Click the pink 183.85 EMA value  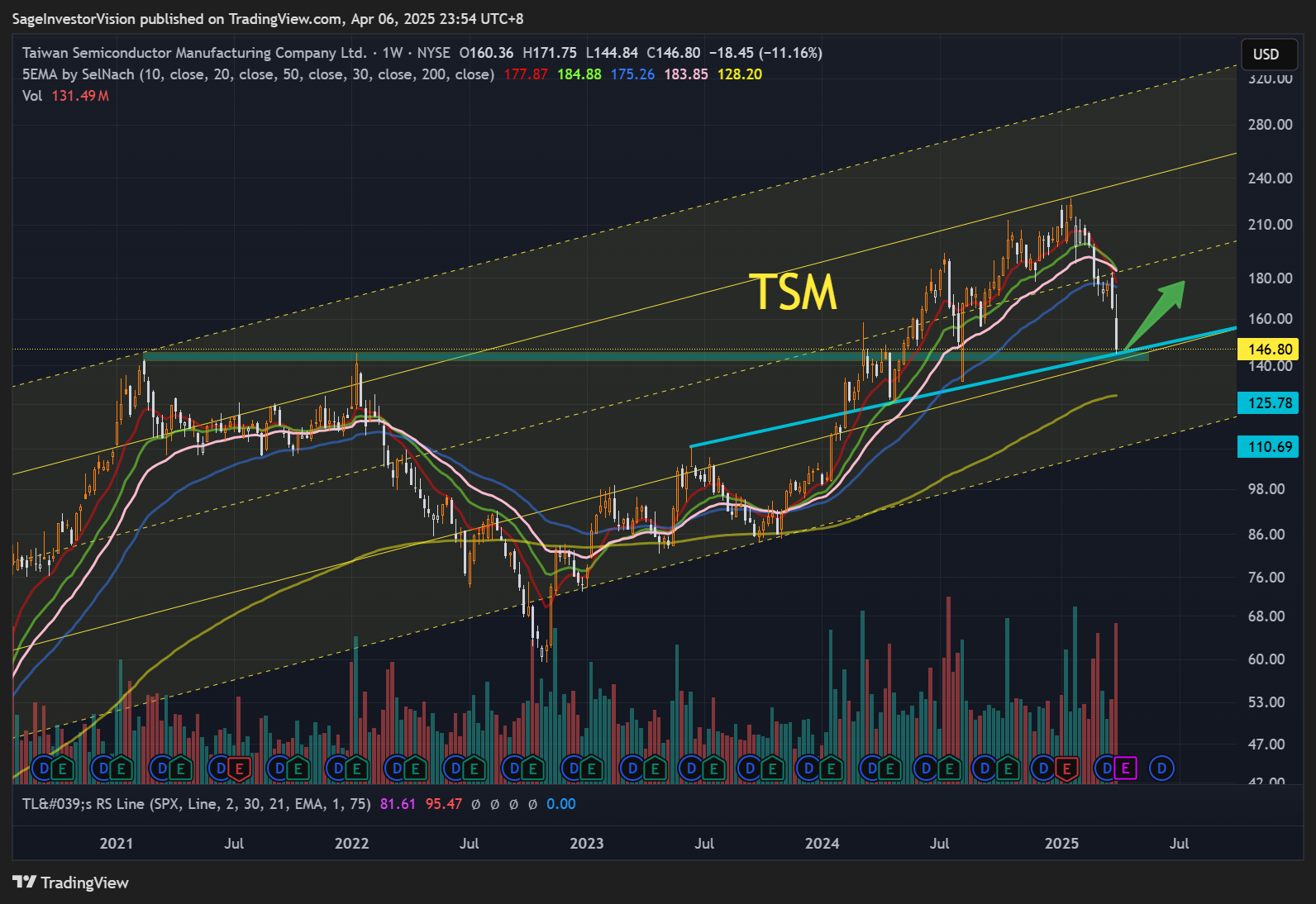tap(686, 74)
